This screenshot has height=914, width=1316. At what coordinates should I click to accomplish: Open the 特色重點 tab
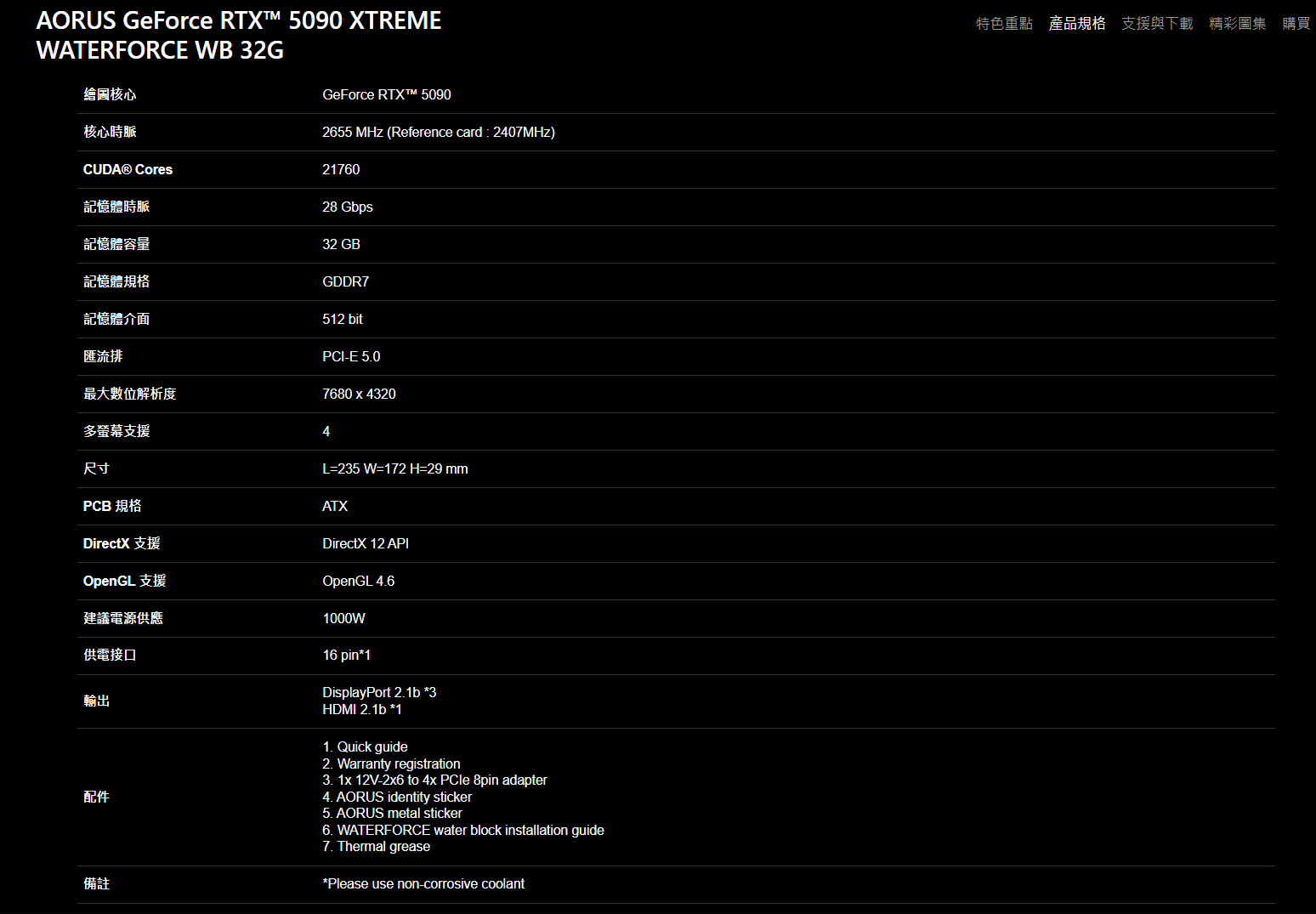[x=1004, y=24]
